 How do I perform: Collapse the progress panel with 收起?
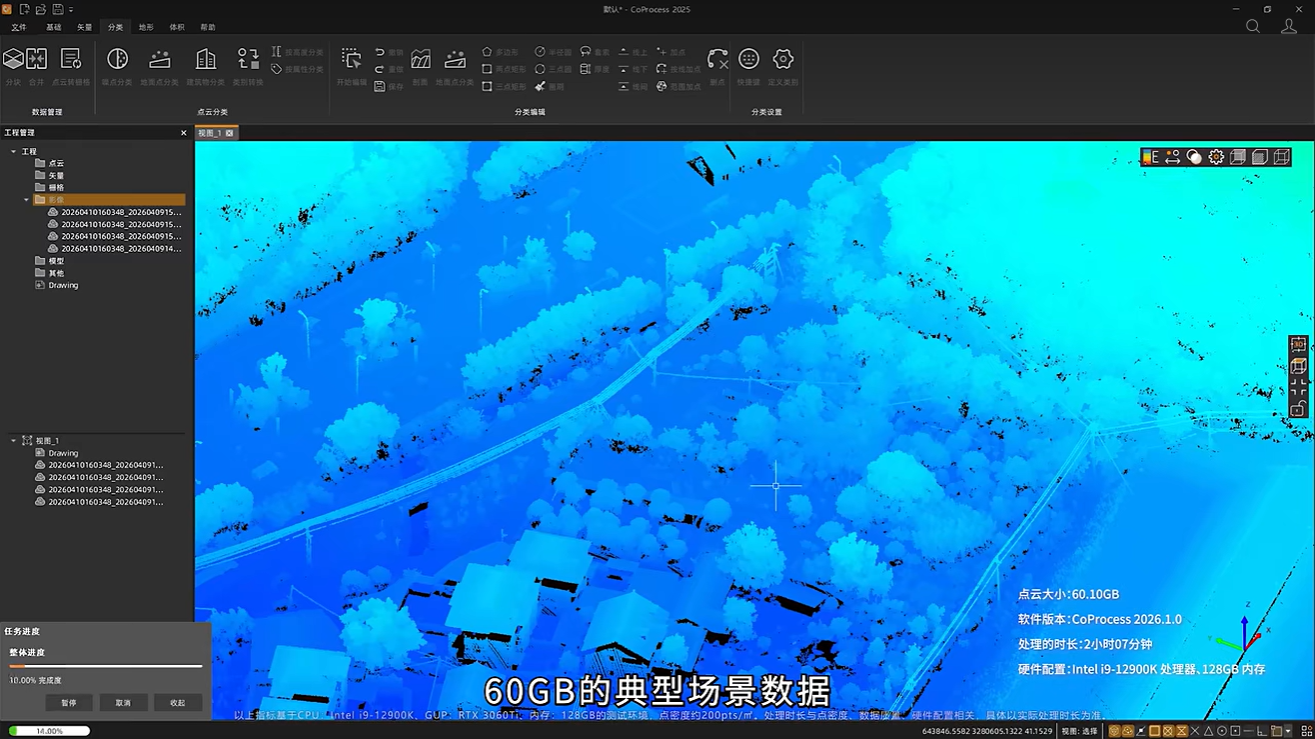(177, 703)
